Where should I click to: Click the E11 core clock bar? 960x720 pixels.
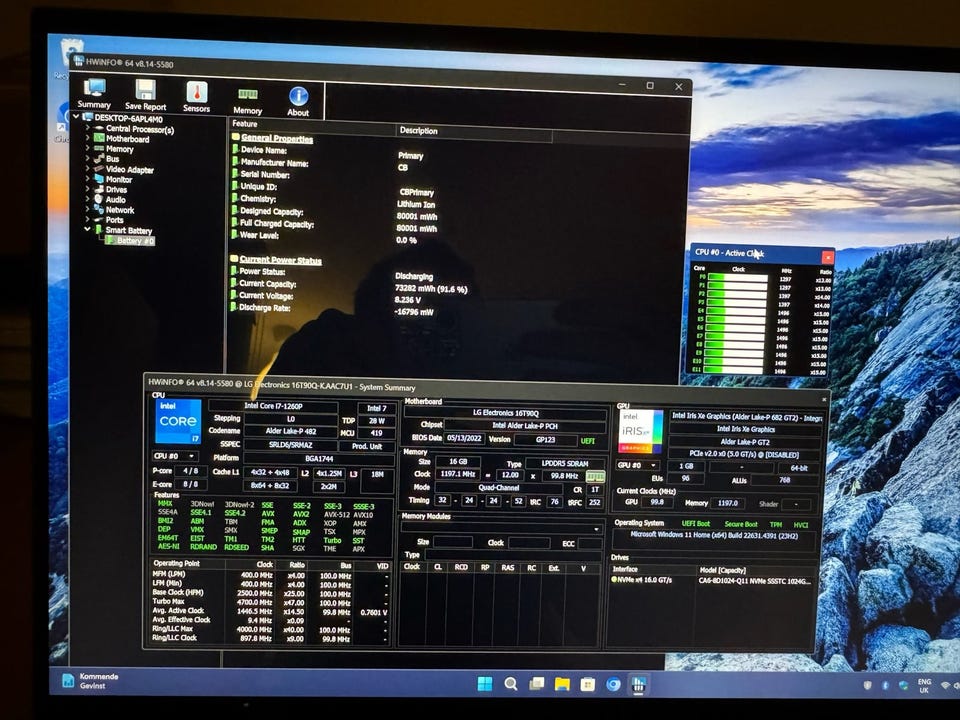click(x=732, y=369)
